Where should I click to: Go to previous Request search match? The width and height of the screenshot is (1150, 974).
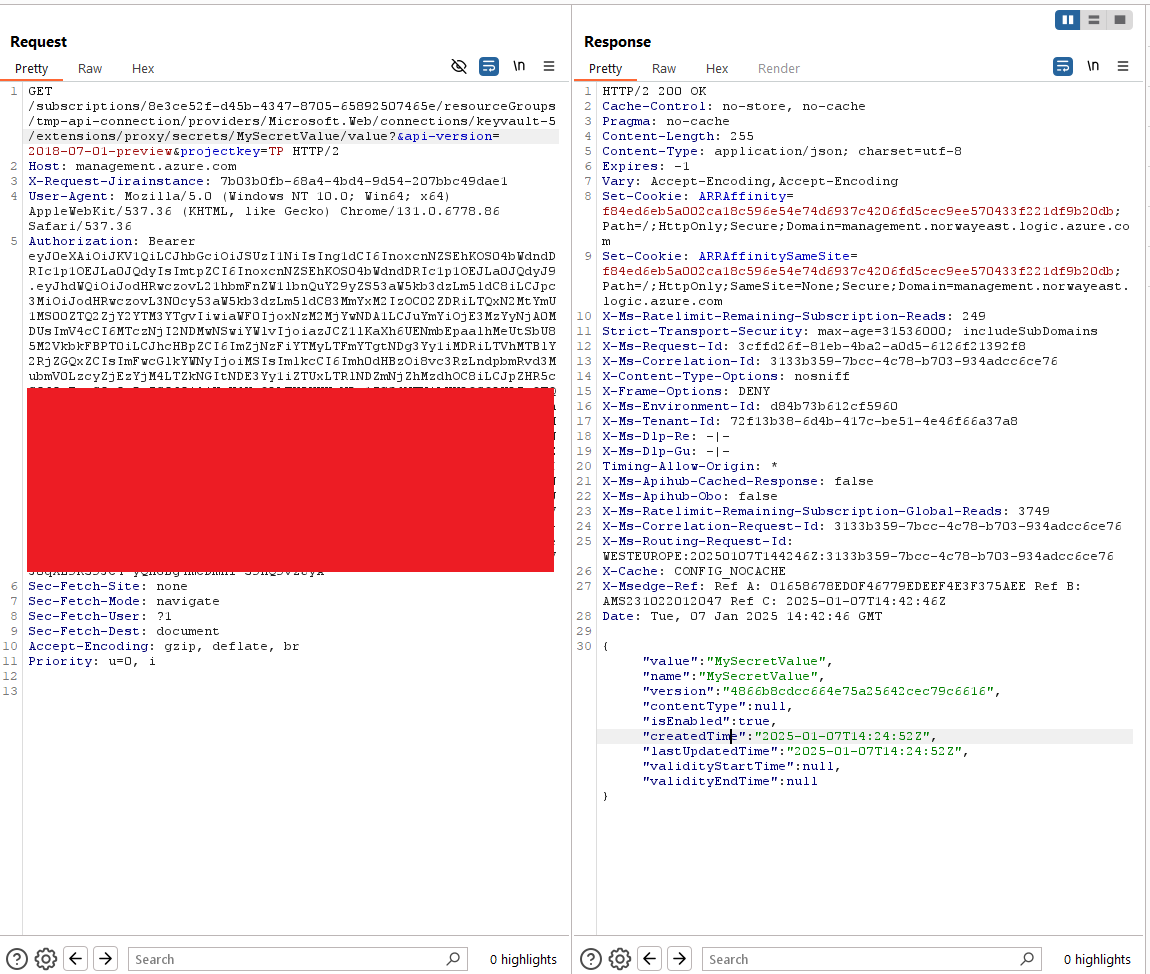77,959
